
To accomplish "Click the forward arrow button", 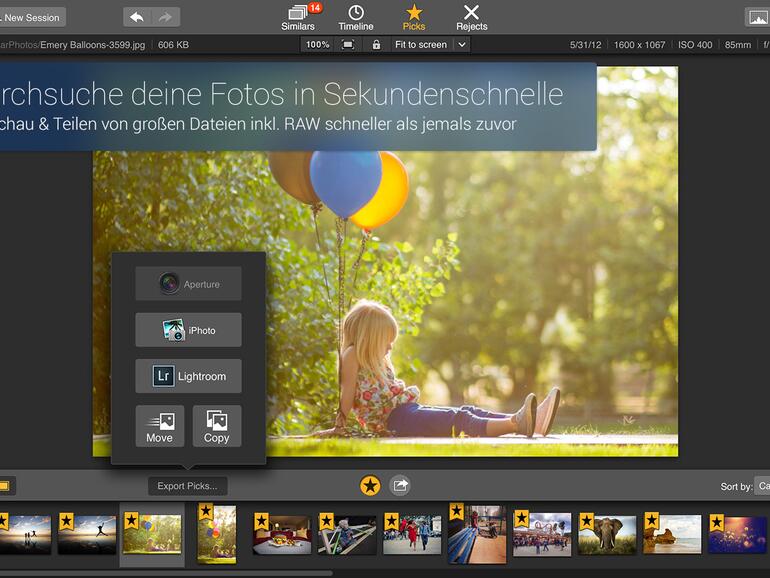I will pyautogui.click(x=166, y=18).
